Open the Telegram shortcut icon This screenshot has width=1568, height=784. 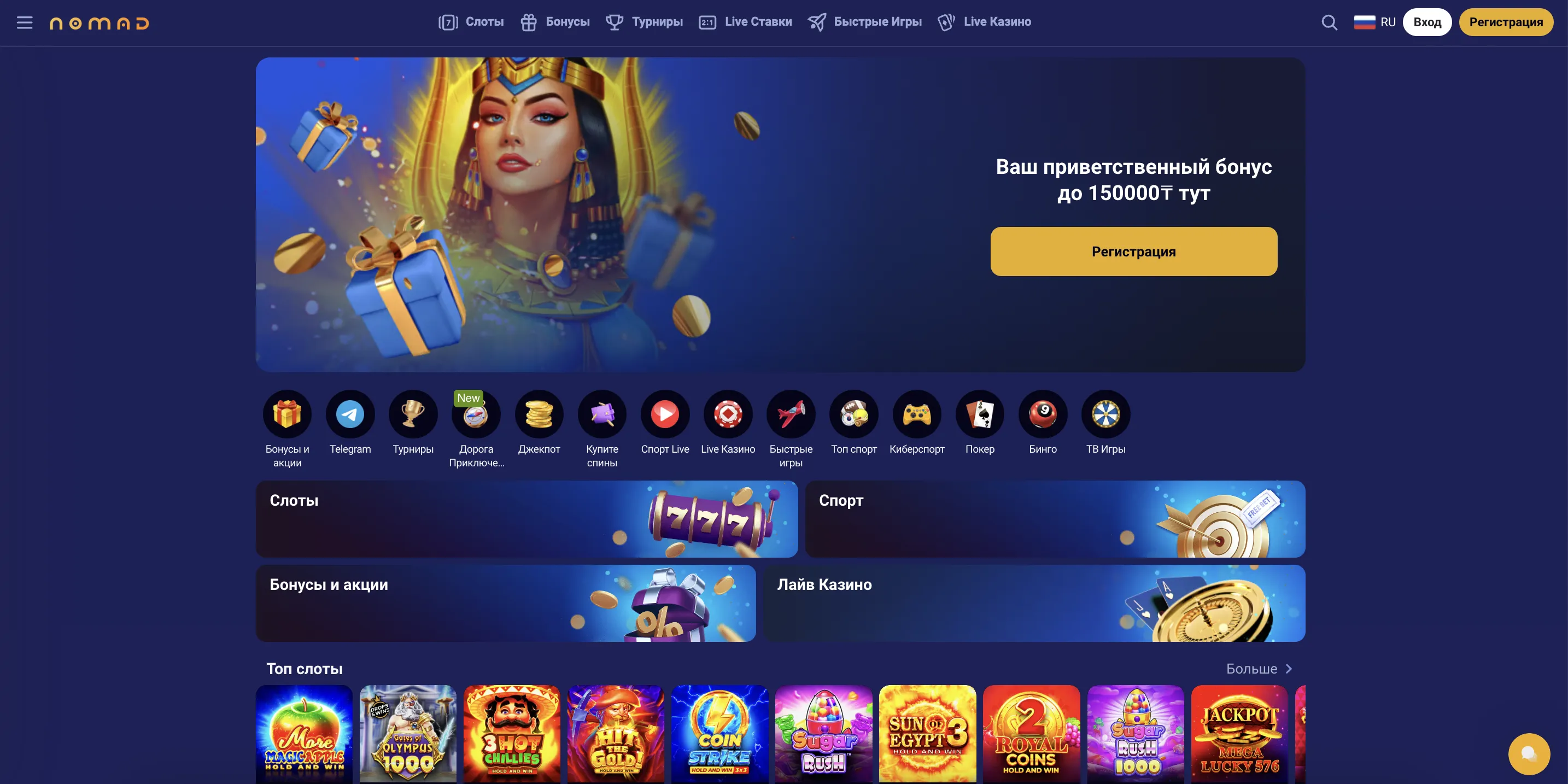point(350,414)
